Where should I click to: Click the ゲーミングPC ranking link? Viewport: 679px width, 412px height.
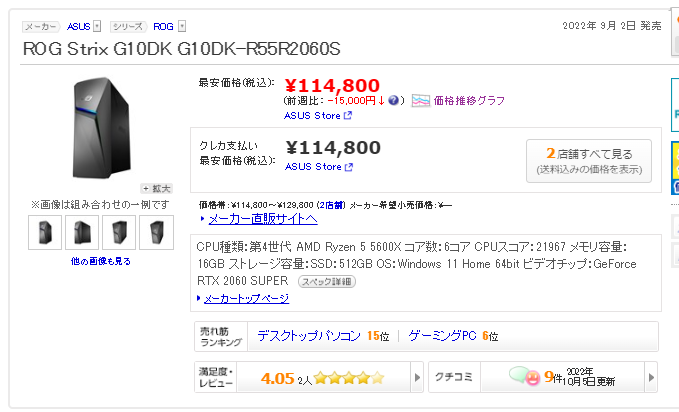click(x=442, y=336)
